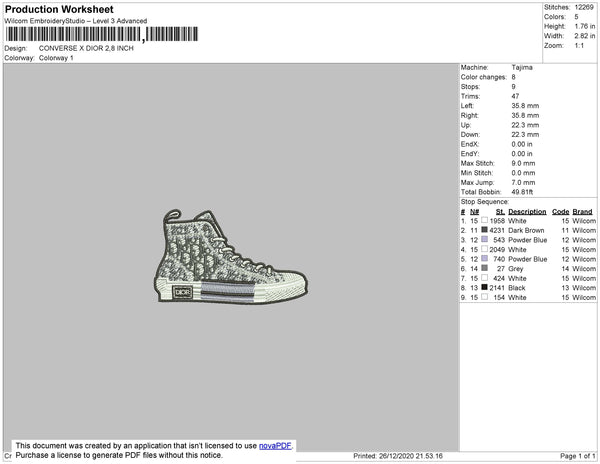
Task: Click stitch count '424' in stop 7
Action: (x=499, y=278)
